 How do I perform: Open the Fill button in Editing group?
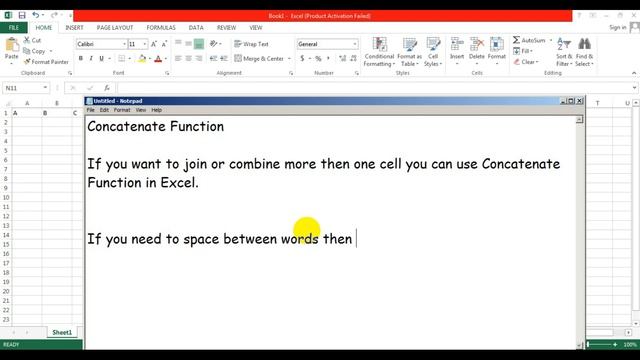[523, 51]
